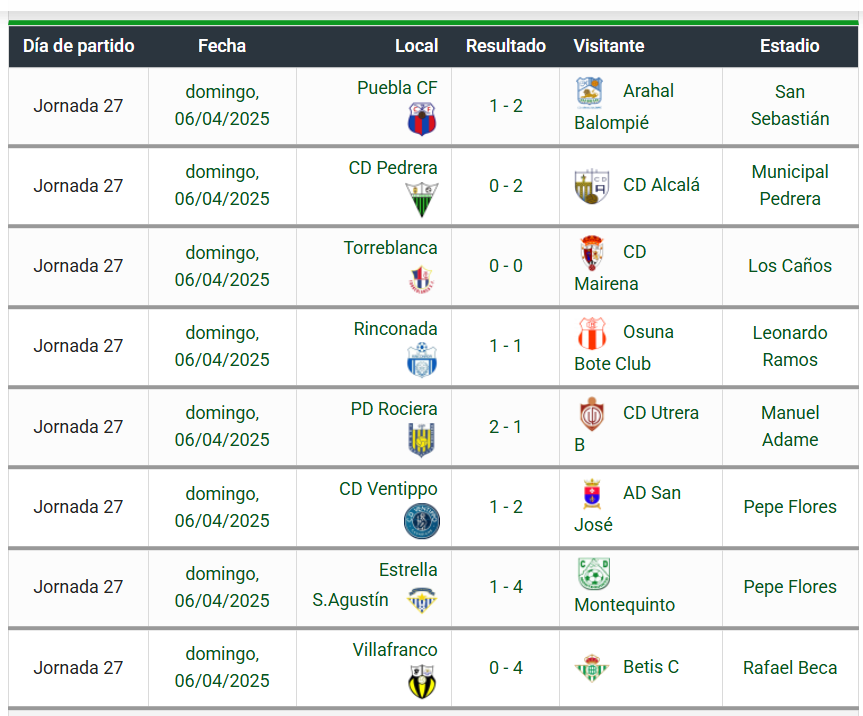Click the CD Alcalá shield icon
The image size is (863, 716).
(x=592, y=187)
